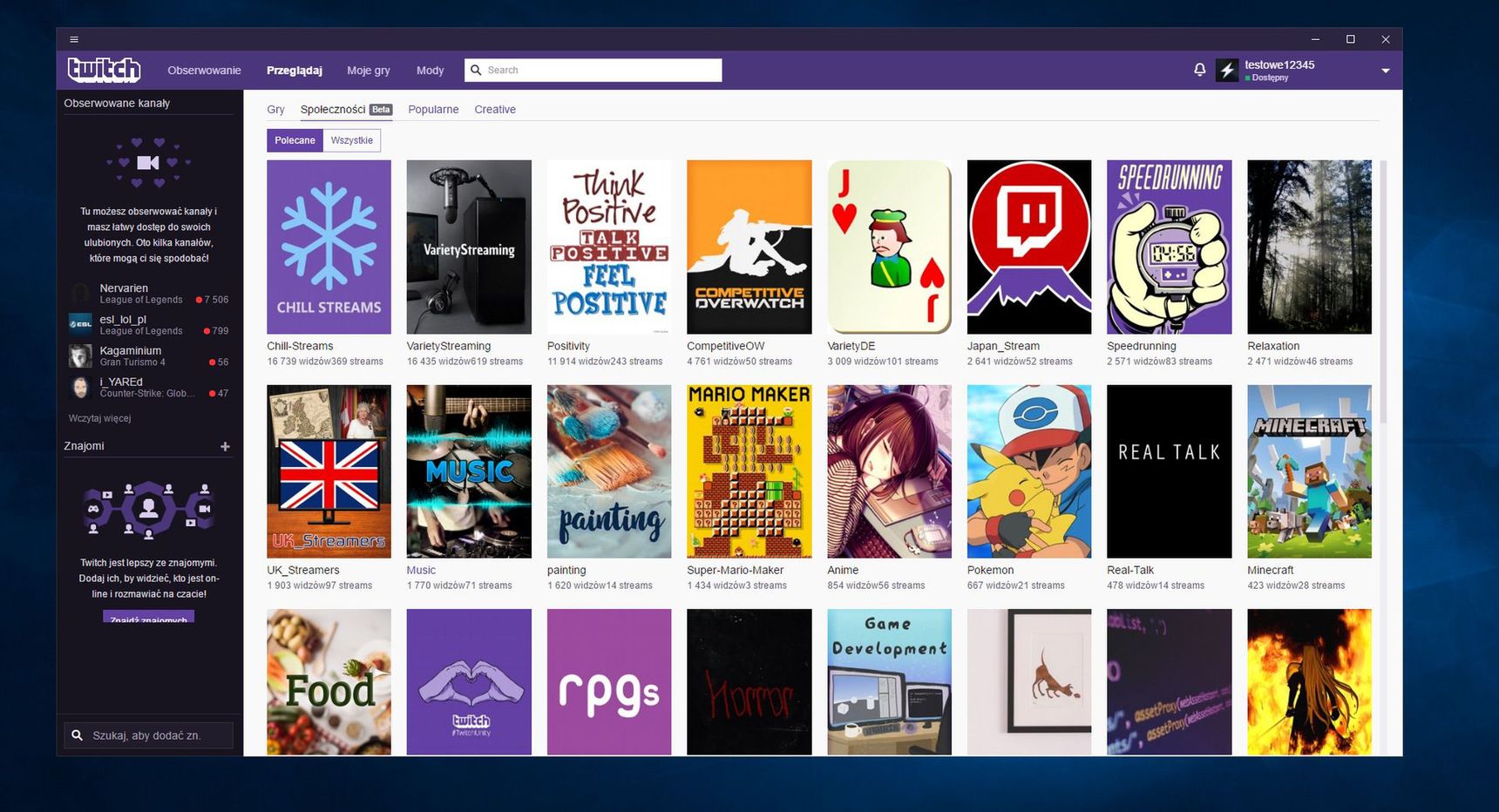Open the Mody section

click(430, 71)
